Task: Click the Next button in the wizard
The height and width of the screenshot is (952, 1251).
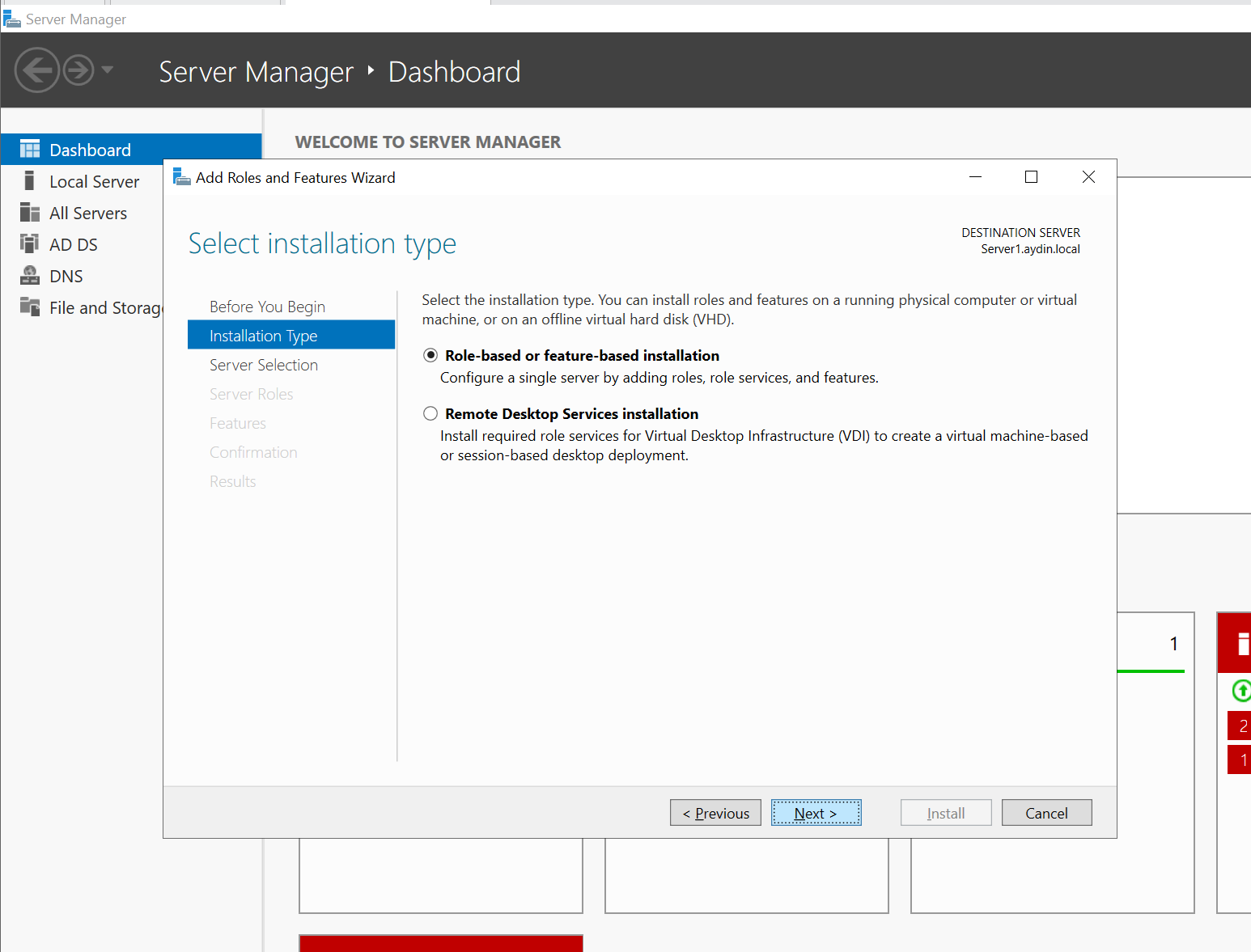Action: tap(816, 813)
